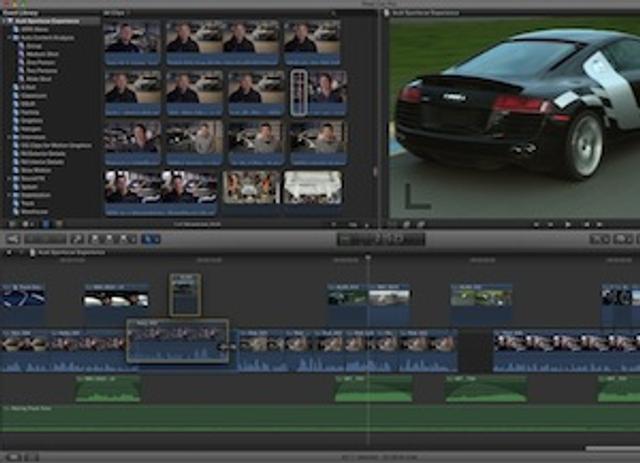Viewport: 640px width, 463px height.
Task: Click the Audi Sportscar Experience timeline title
Action: point(72,253)
